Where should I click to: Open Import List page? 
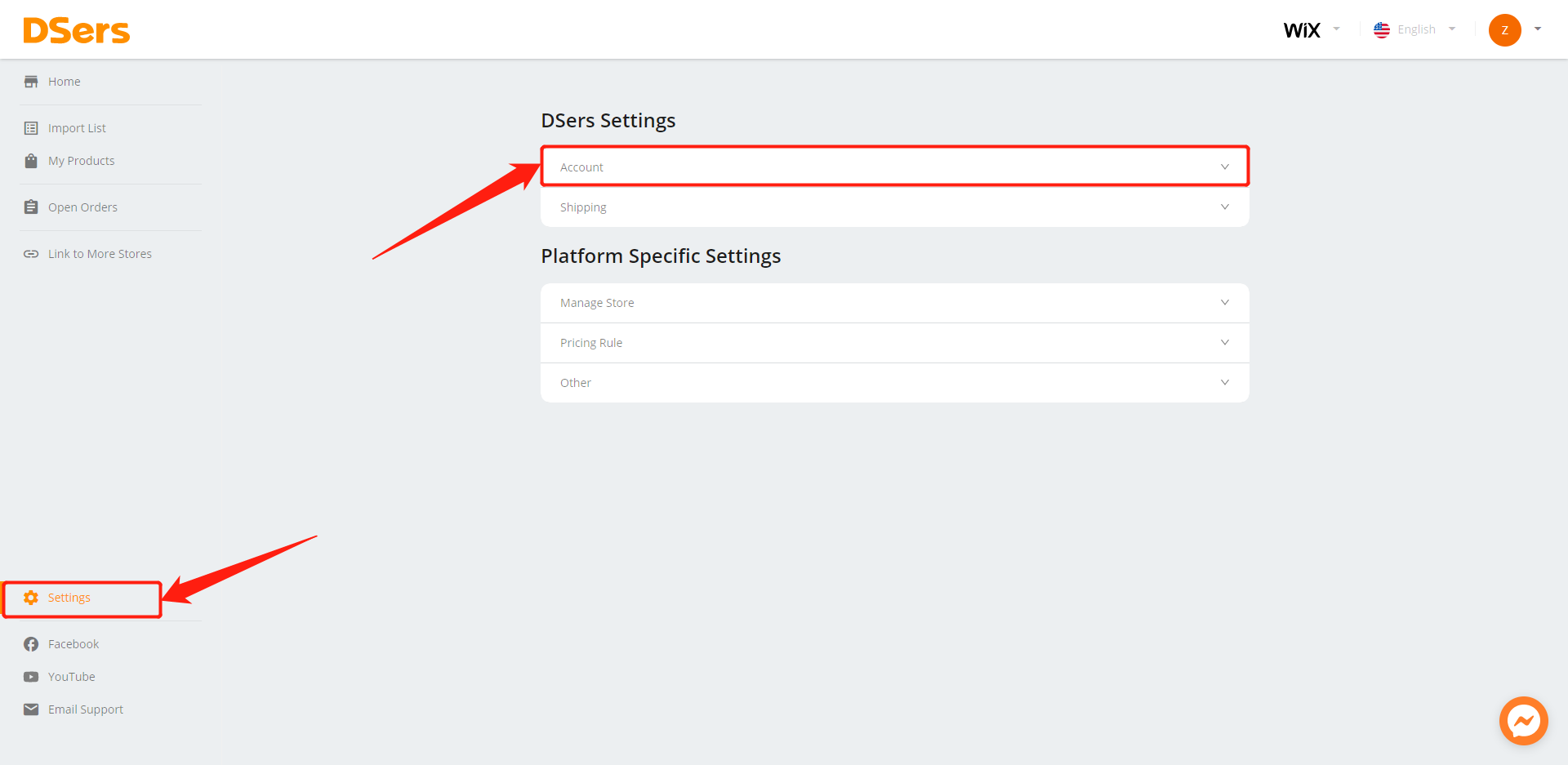coord(77,128)
